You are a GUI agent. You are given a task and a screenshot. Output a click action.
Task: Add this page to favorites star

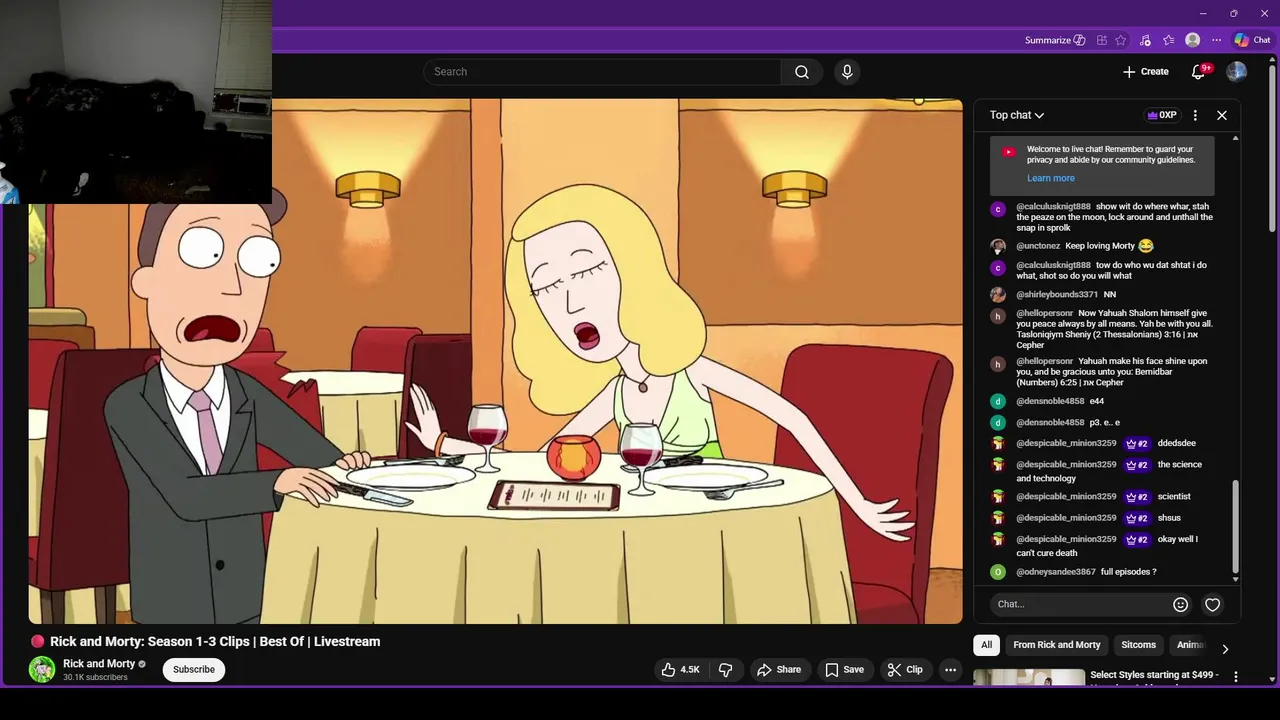click(x=1121, y=40)
